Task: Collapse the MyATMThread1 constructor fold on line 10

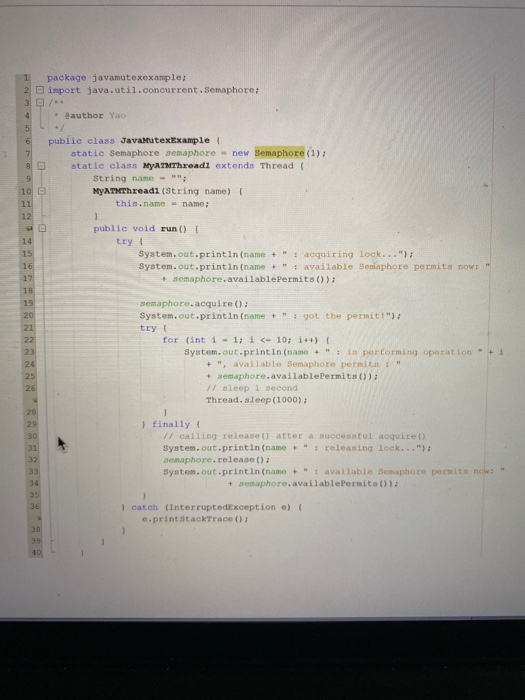Action: (41, 191)
